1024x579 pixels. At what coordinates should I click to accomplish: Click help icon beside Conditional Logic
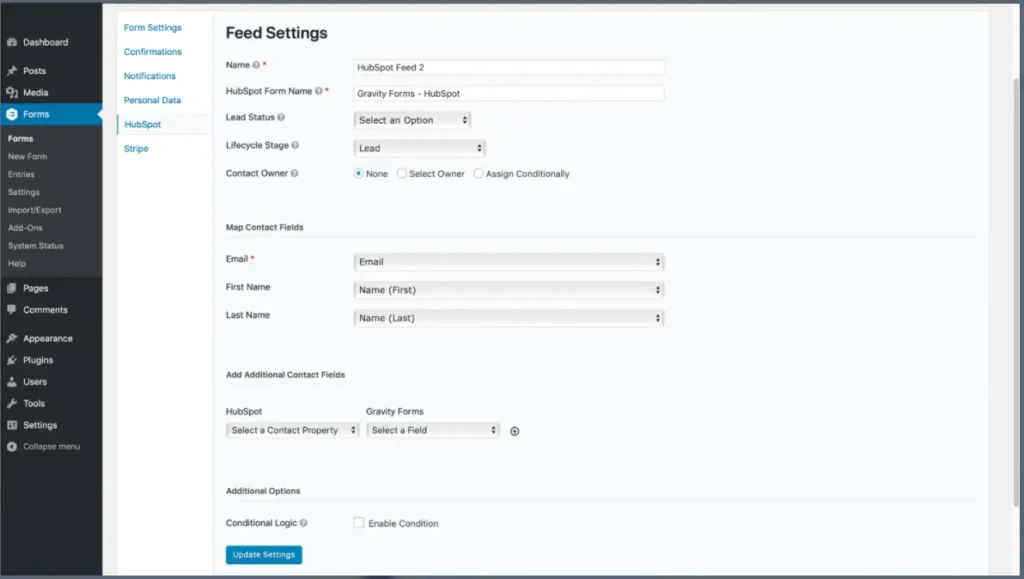(x=304, y=523)
